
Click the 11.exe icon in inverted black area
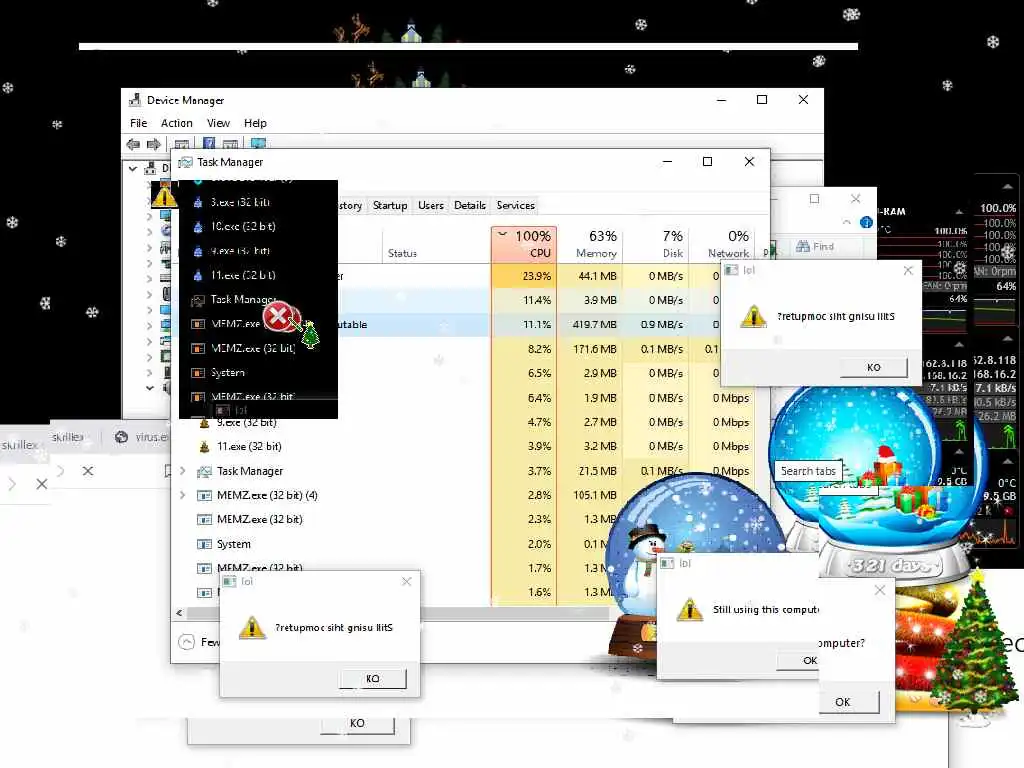198,275
